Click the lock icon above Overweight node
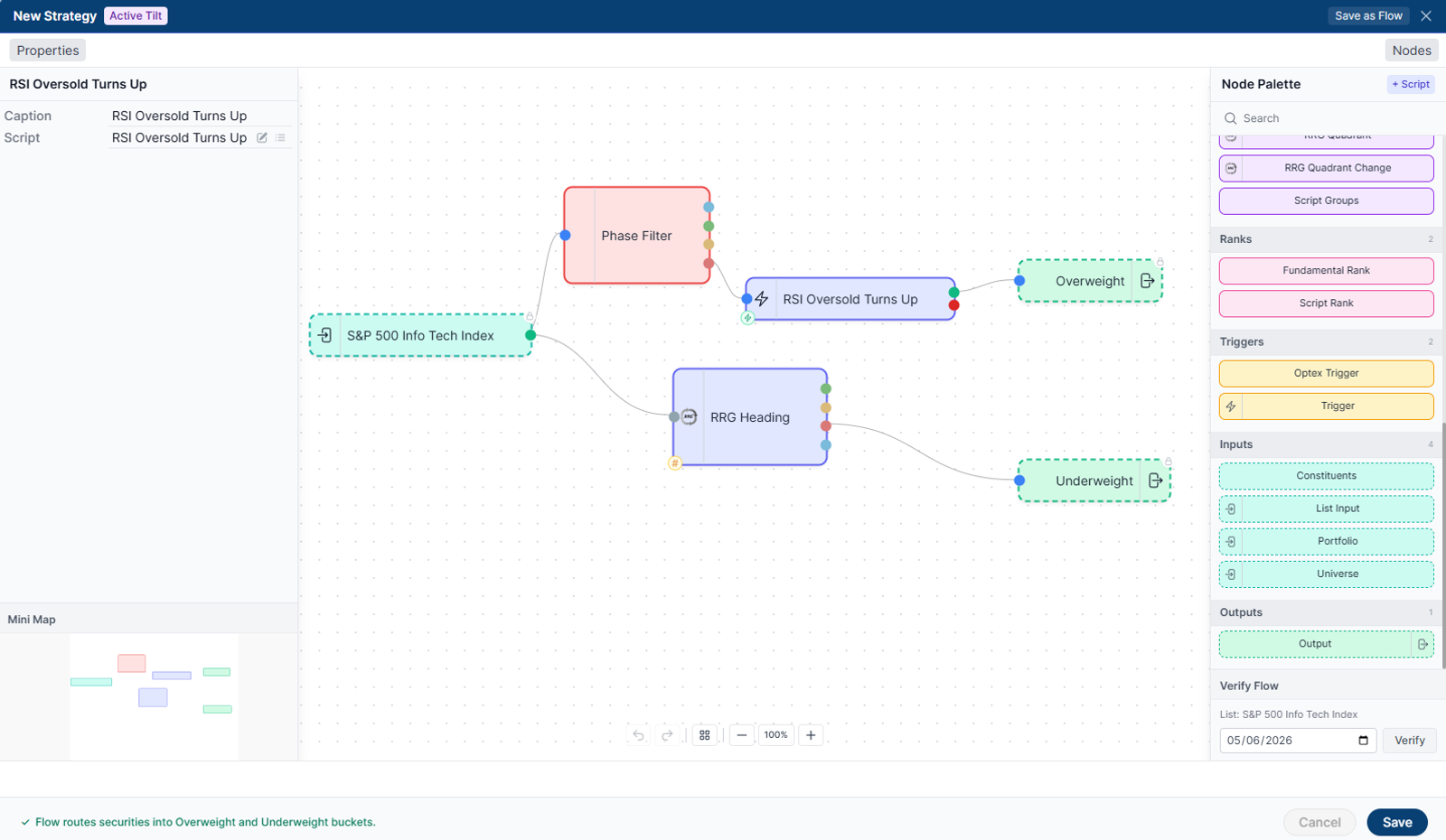This screenshot has height=840, width=1446. (1160, 262)
